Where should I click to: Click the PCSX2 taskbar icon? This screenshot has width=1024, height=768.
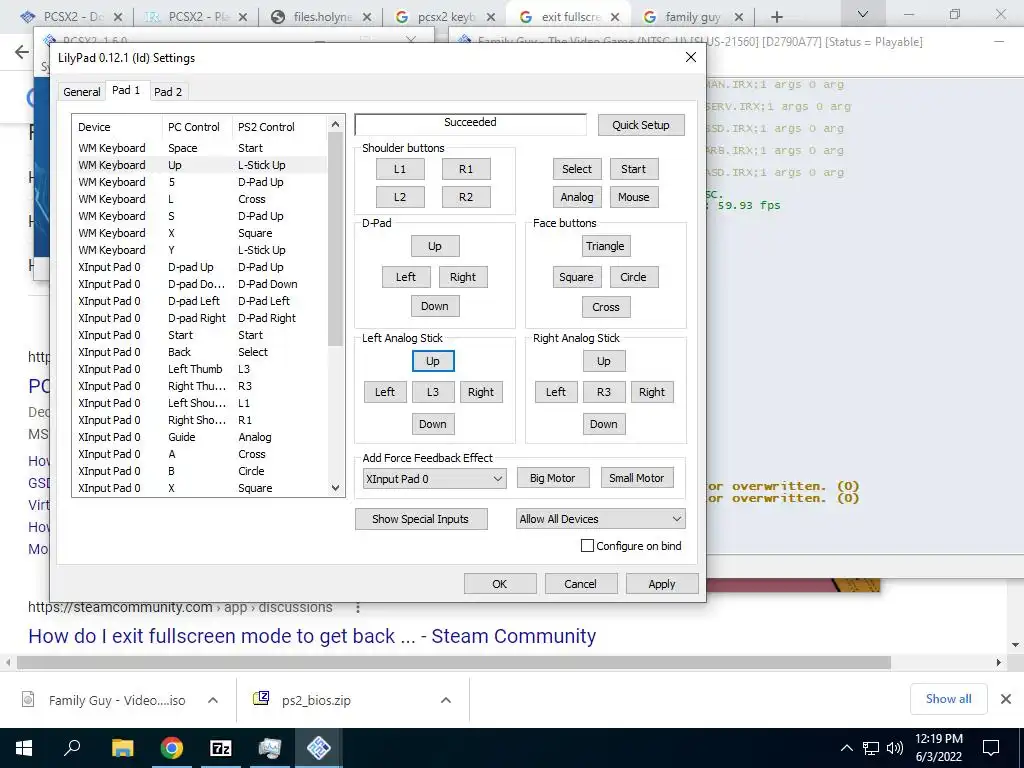pos(319,748)
